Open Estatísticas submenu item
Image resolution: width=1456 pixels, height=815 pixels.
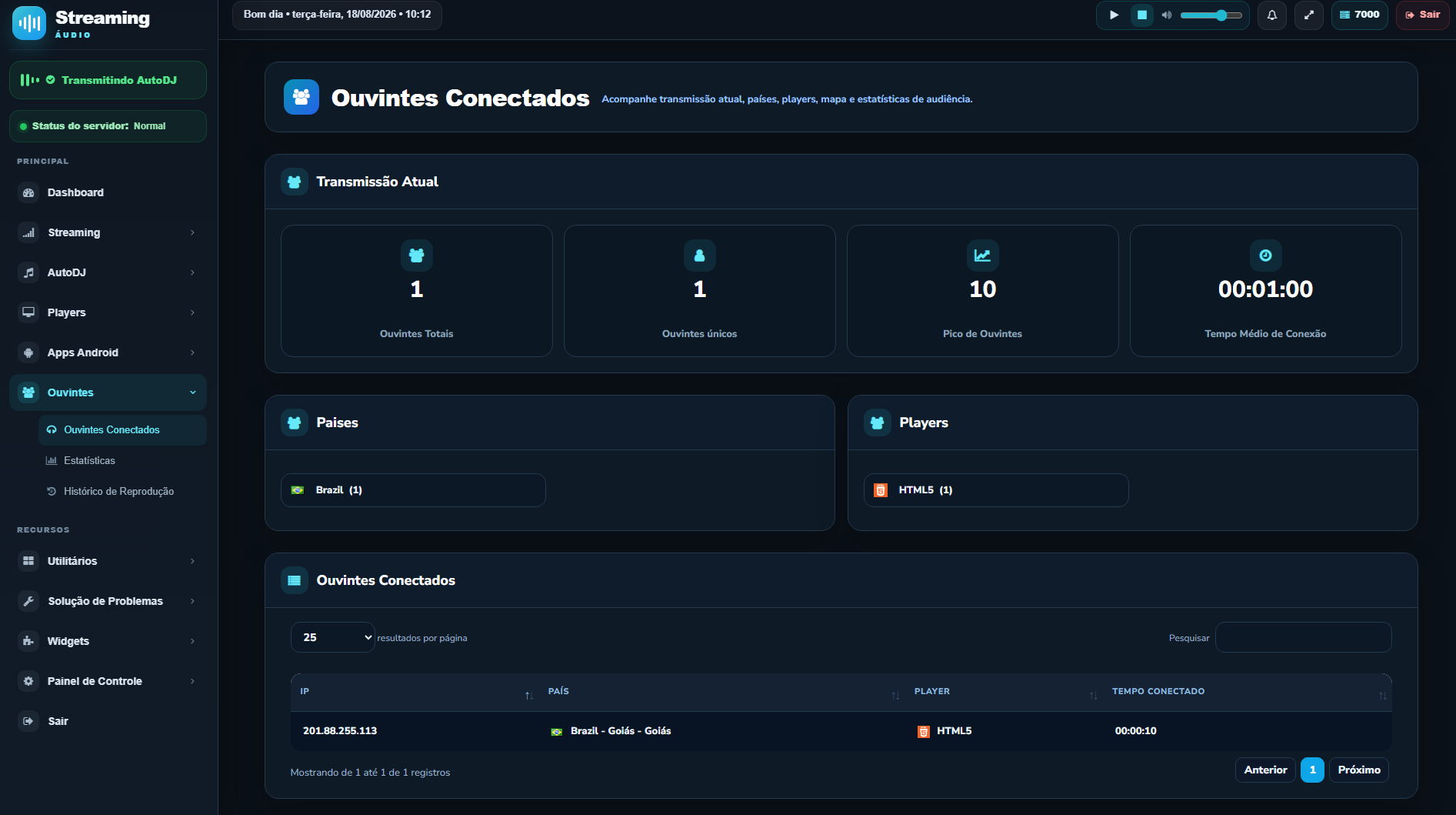click(x=122, y=461)
